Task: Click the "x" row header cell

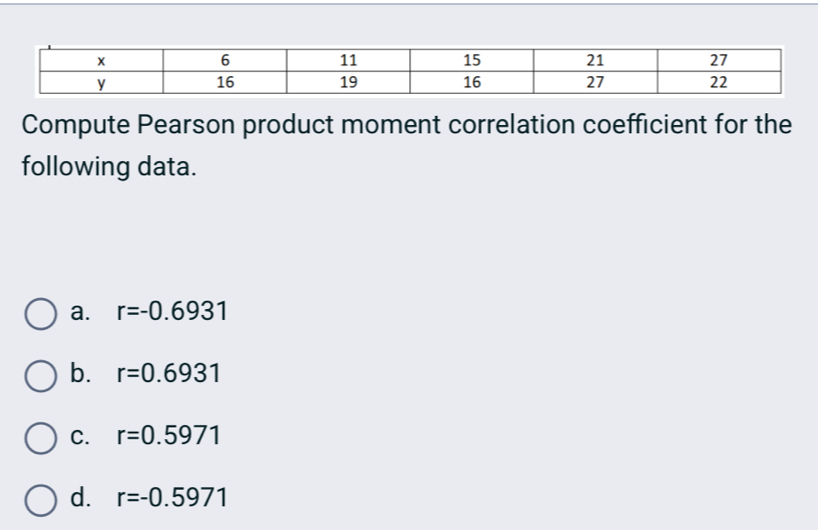Action: click(101, 60)
